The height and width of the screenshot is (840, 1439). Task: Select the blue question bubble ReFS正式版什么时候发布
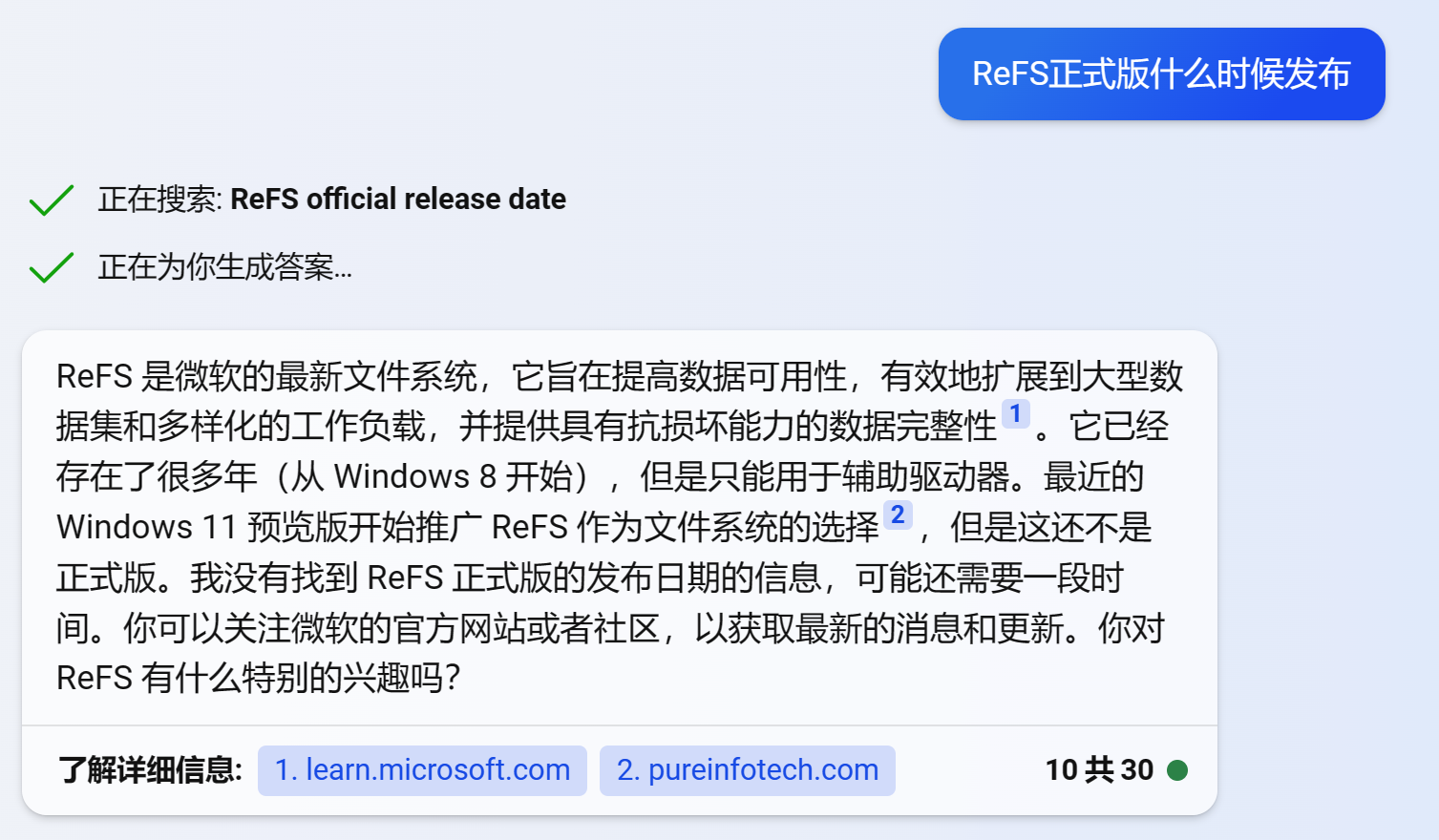pyautogui.click(x=1160, y=73)
